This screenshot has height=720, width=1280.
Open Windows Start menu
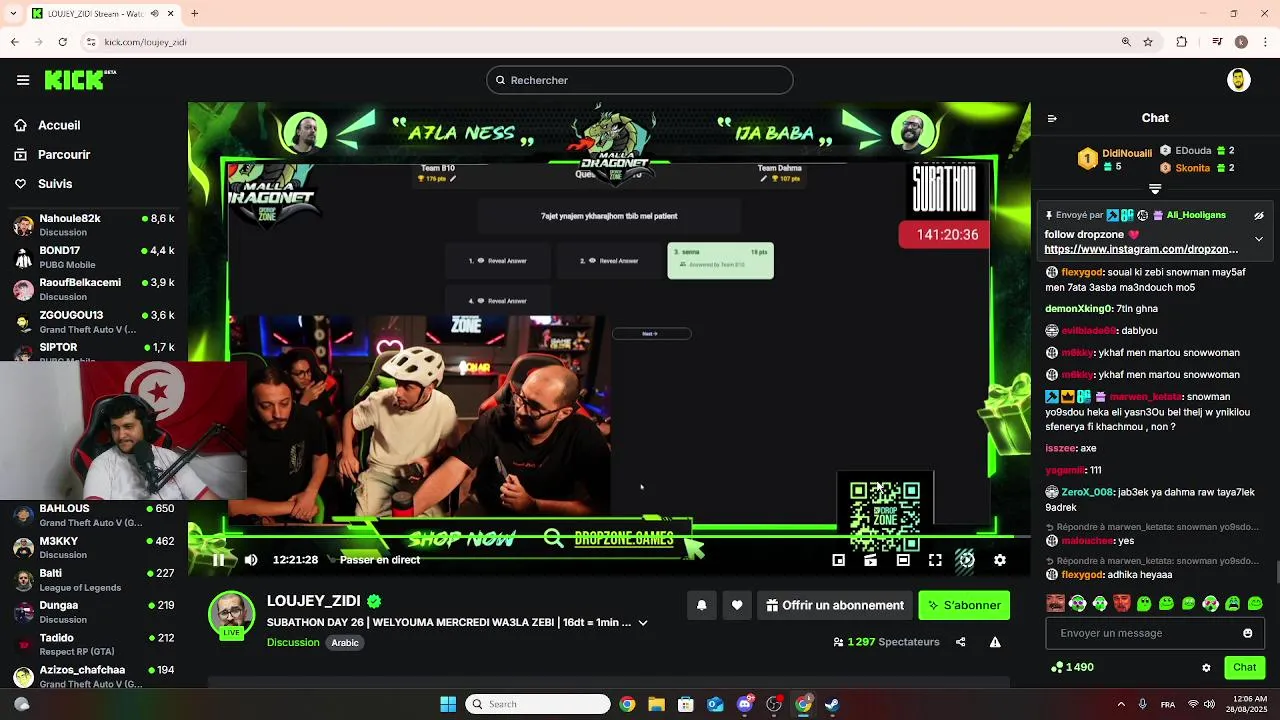click(x=448, y=704)
